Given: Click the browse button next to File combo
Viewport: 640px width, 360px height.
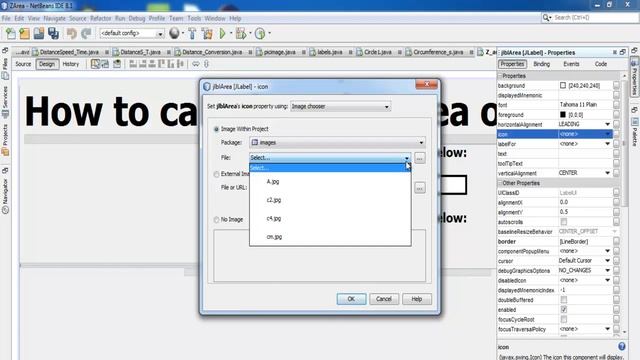Looking at the screenshot, I should [x=420, y=158].
